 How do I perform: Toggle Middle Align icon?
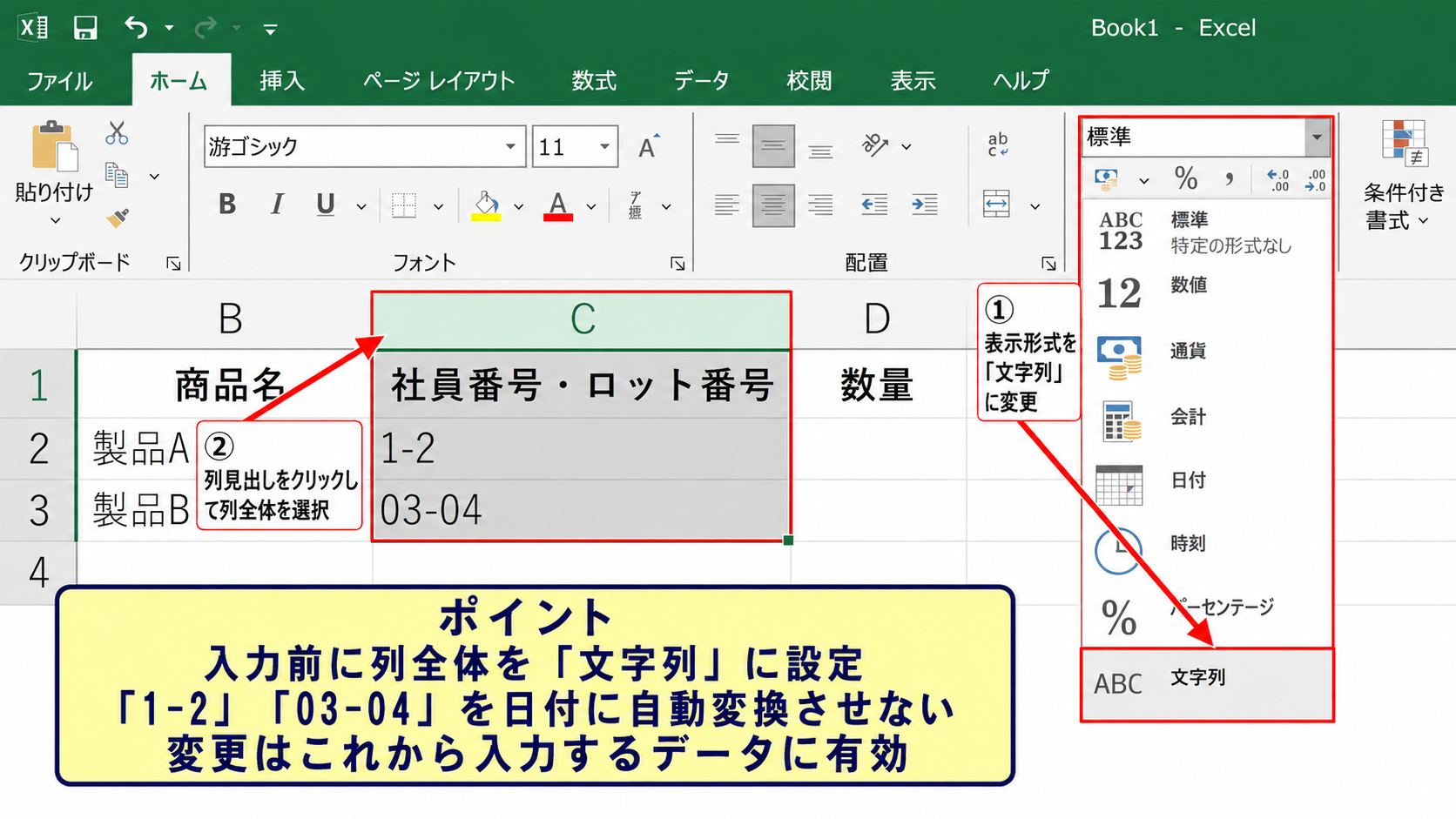click(x=773, y=146)
